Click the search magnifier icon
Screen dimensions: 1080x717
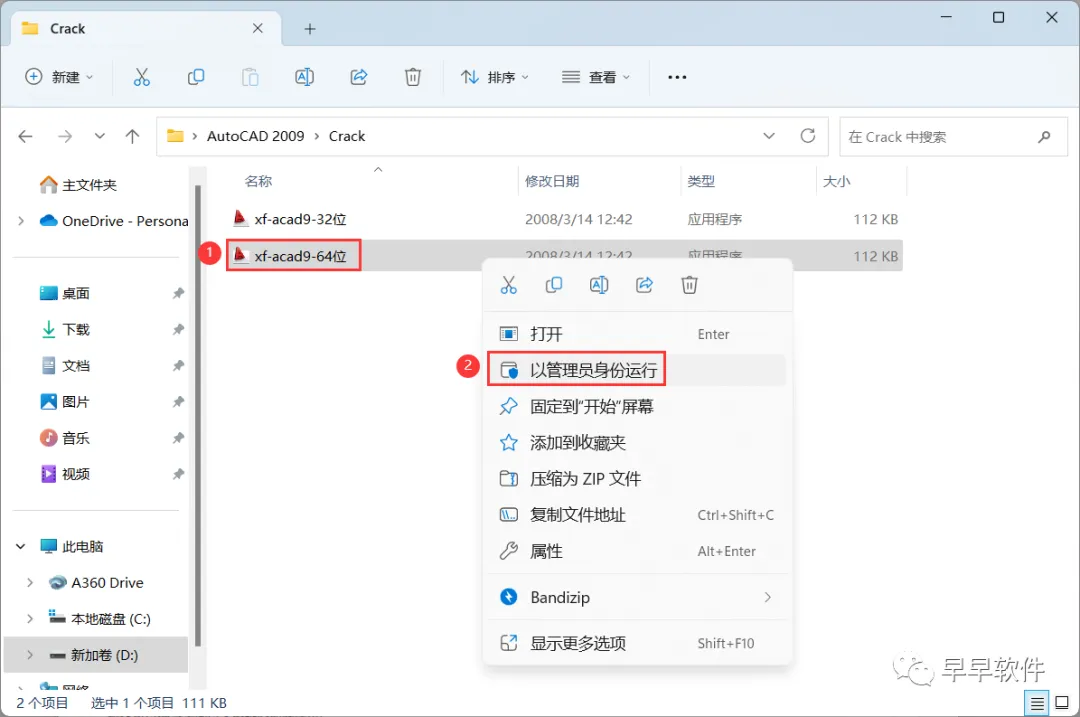click(1044, 136)
